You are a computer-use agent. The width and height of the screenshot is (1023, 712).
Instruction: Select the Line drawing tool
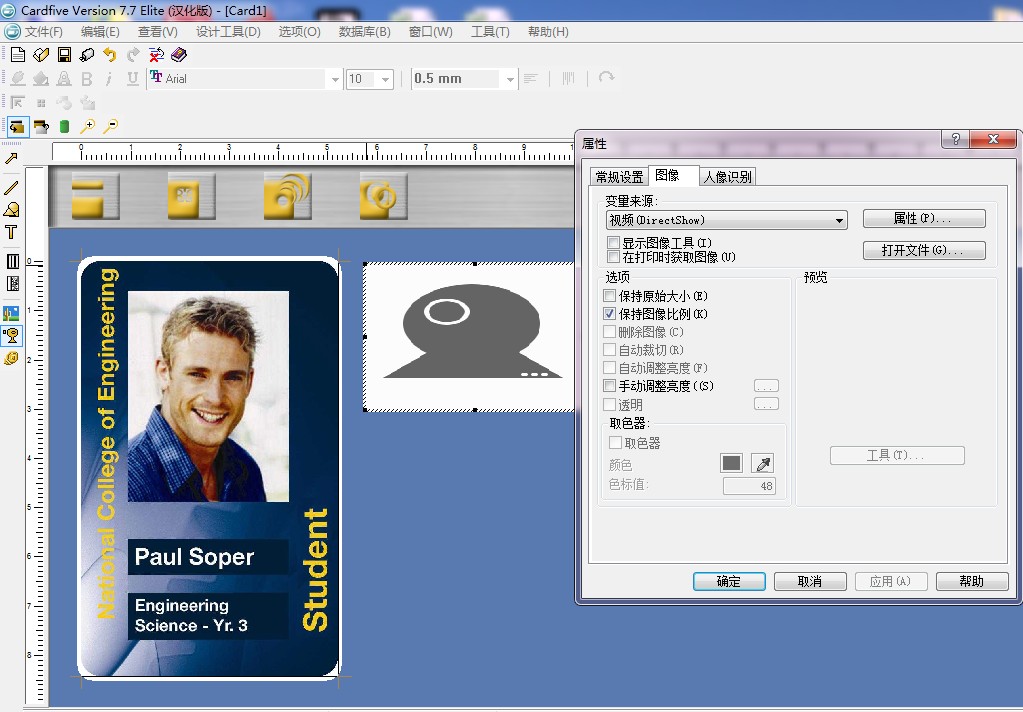11,188
